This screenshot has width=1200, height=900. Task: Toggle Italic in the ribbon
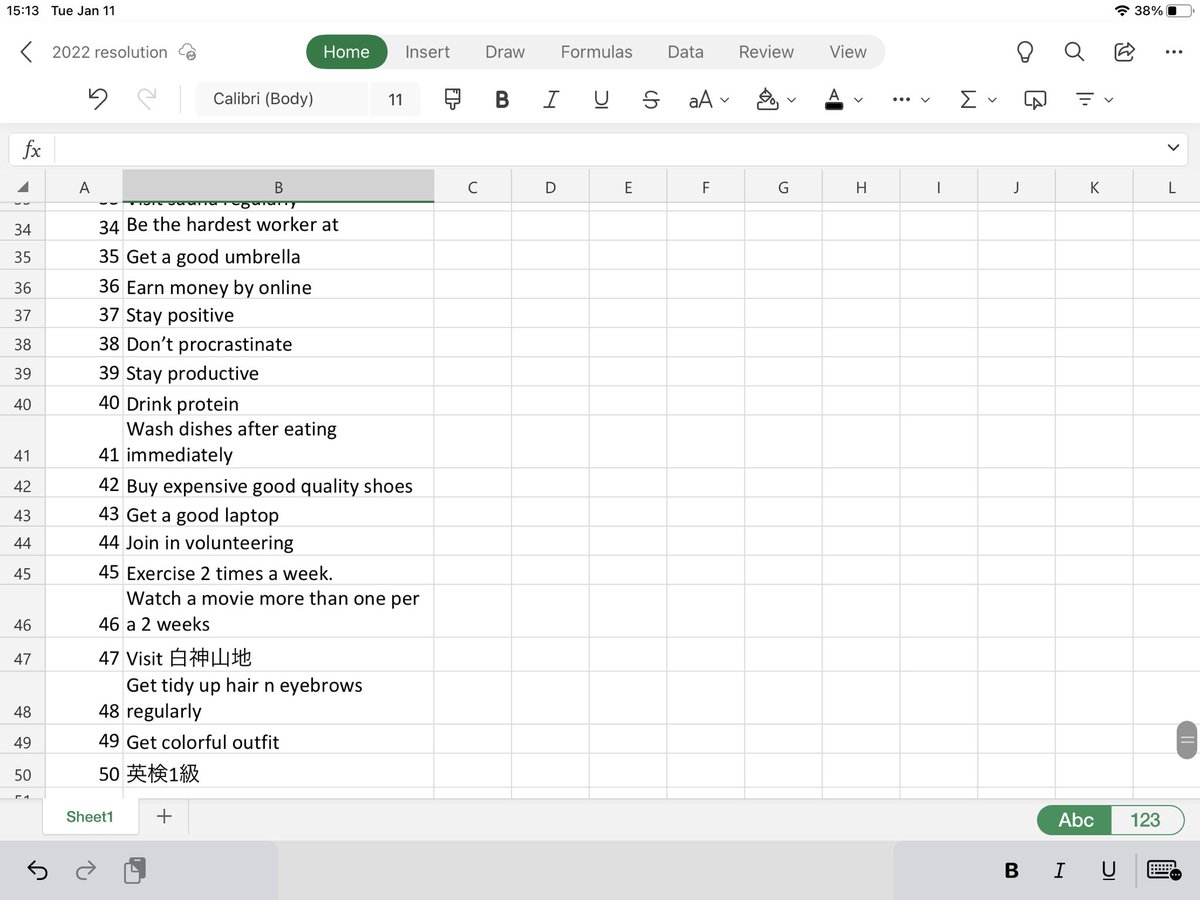tap(551, 99)
